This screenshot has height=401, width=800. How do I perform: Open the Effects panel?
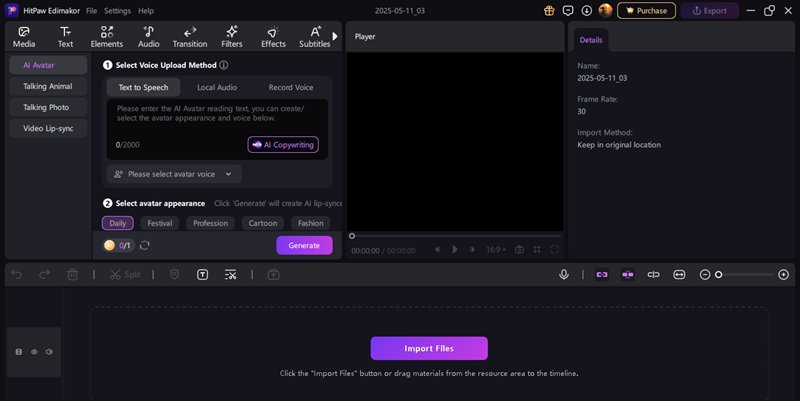click(x=273, y=37)
